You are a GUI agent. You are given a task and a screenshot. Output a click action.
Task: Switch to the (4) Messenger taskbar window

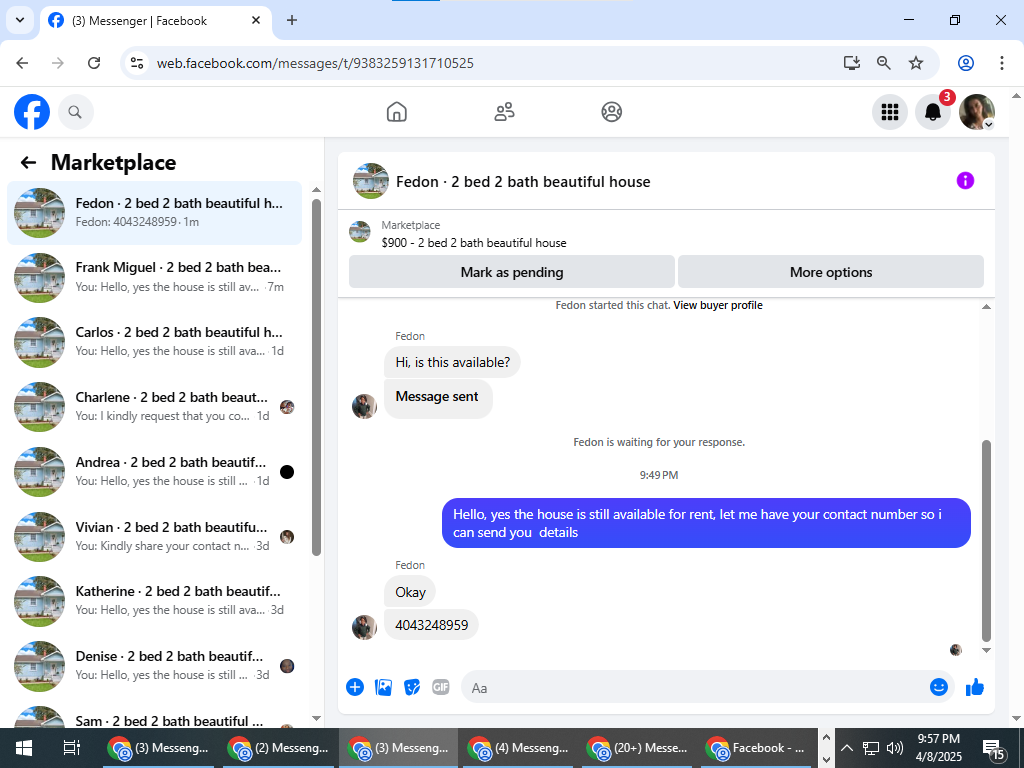(x=520, y=748)
